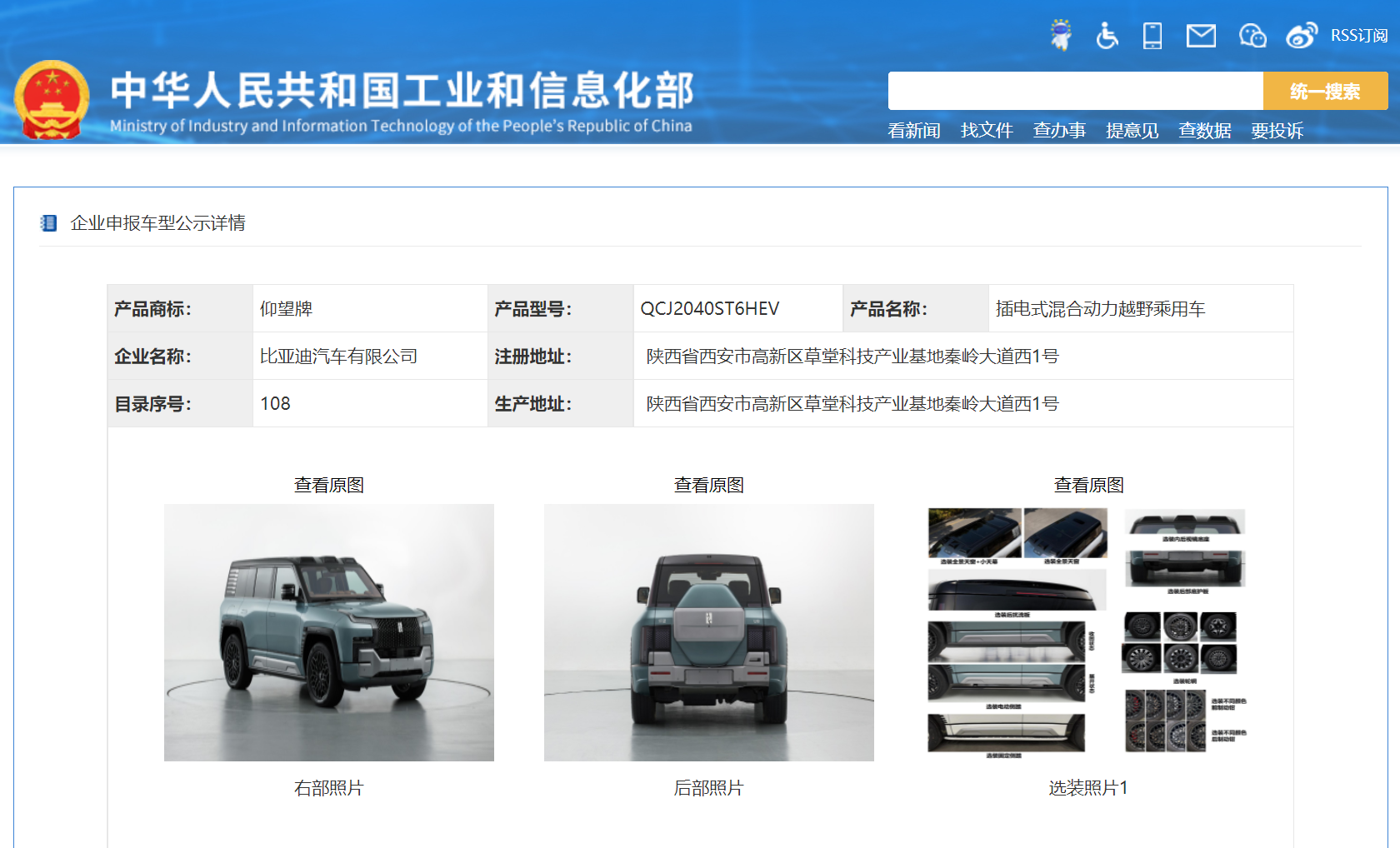Click the envelope mail icon
The width and height of the screenshot is (1400, 848).
pos(1201,36)
